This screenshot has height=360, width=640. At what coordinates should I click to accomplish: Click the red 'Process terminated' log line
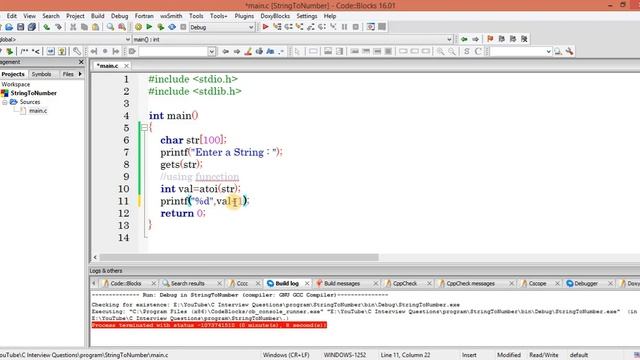click(209, 325)
